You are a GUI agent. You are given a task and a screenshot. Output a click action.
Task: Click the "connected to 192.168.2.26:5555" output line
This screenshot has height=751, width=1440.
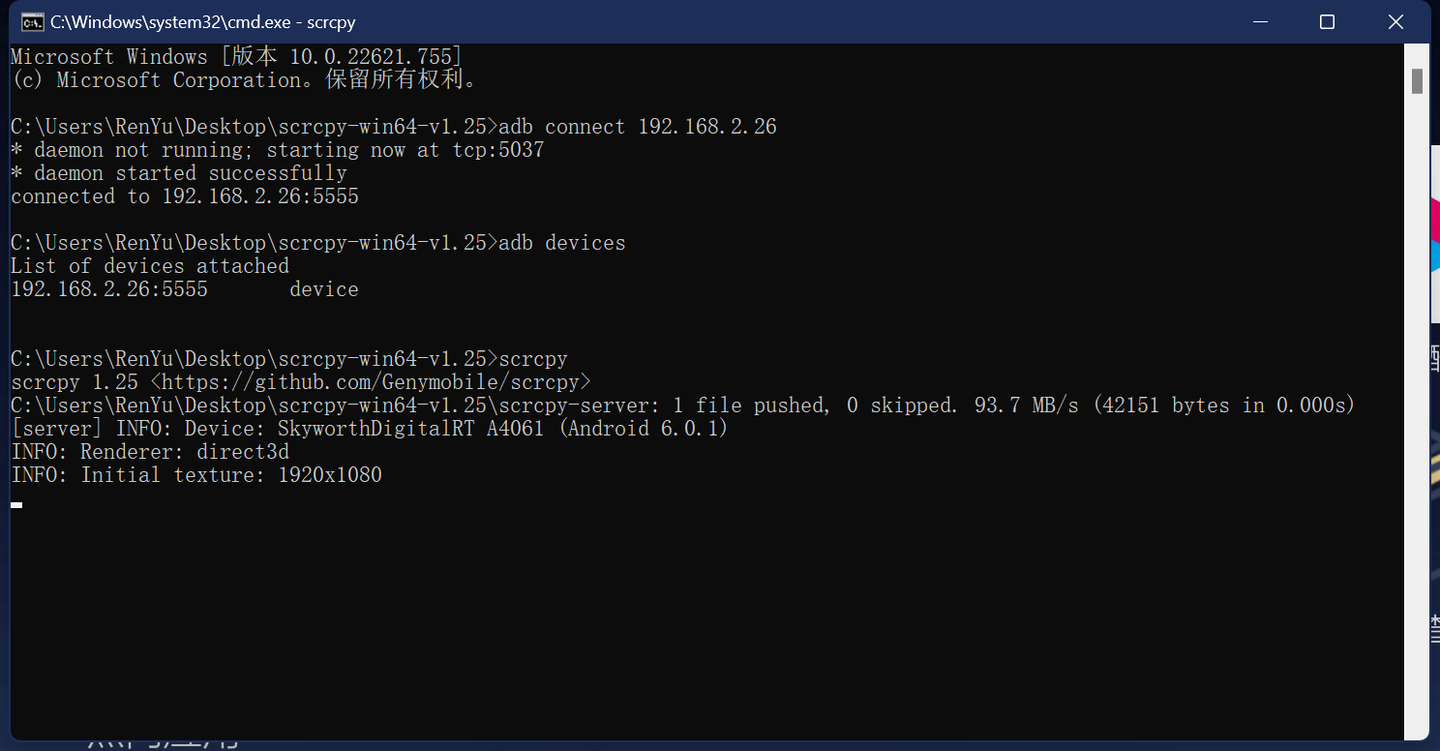[x=185, y=197]
